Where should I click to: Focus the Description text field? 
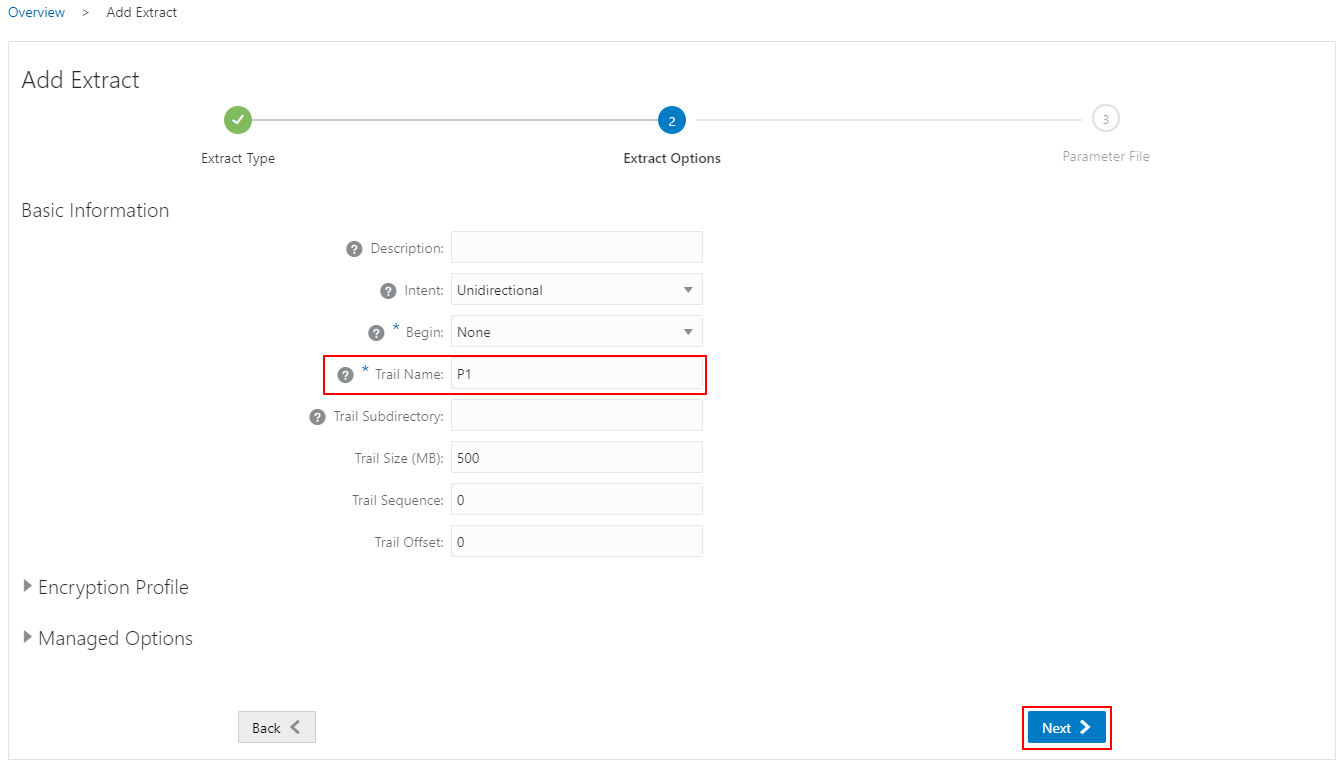tap(577, 248)
